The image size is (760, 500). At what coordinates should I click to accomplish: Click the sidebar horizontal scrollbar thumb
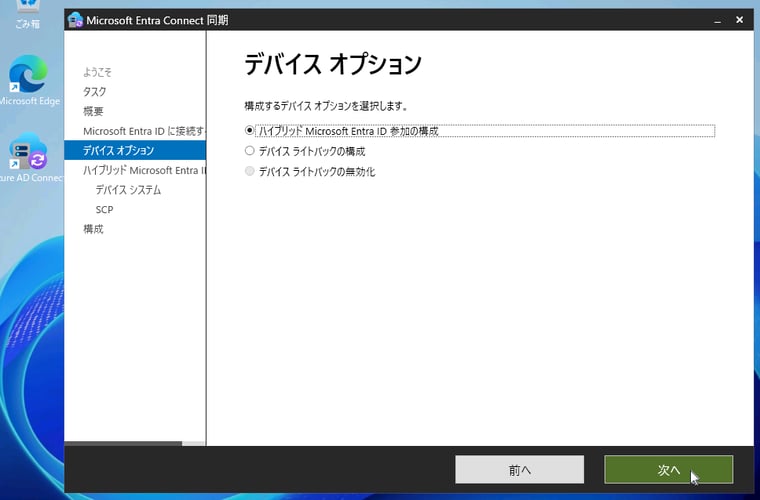click(123, 443)
